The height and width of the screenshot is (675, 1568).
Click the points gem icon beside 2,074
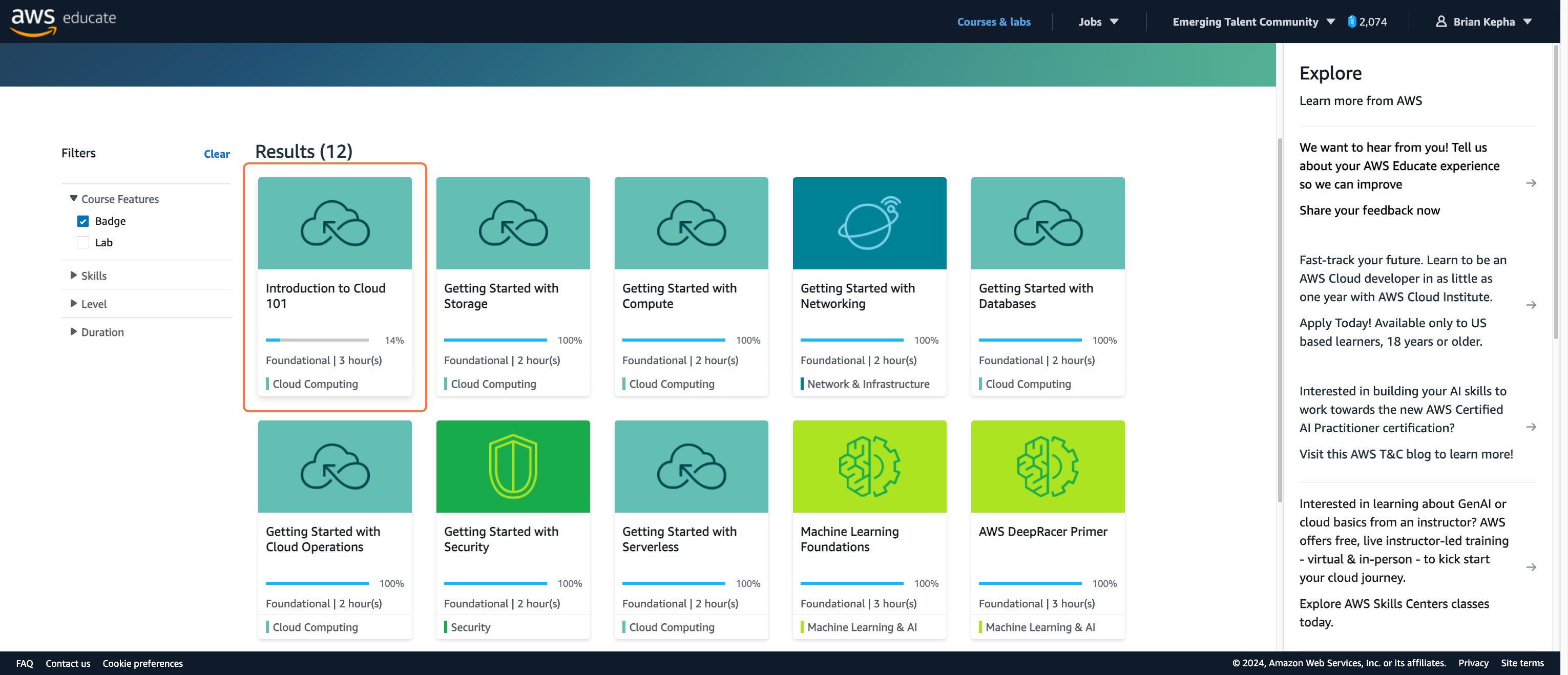pos(1352,22)
